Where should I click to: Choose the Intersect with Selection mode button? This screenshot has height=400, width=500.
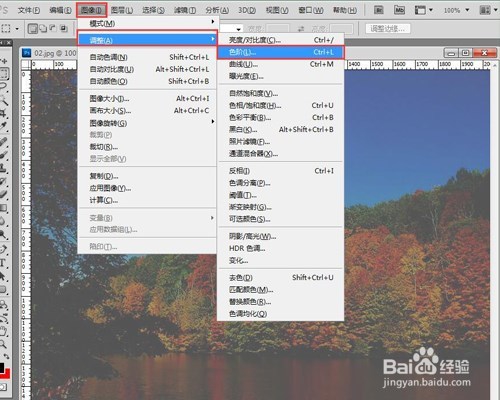(64, 29)
